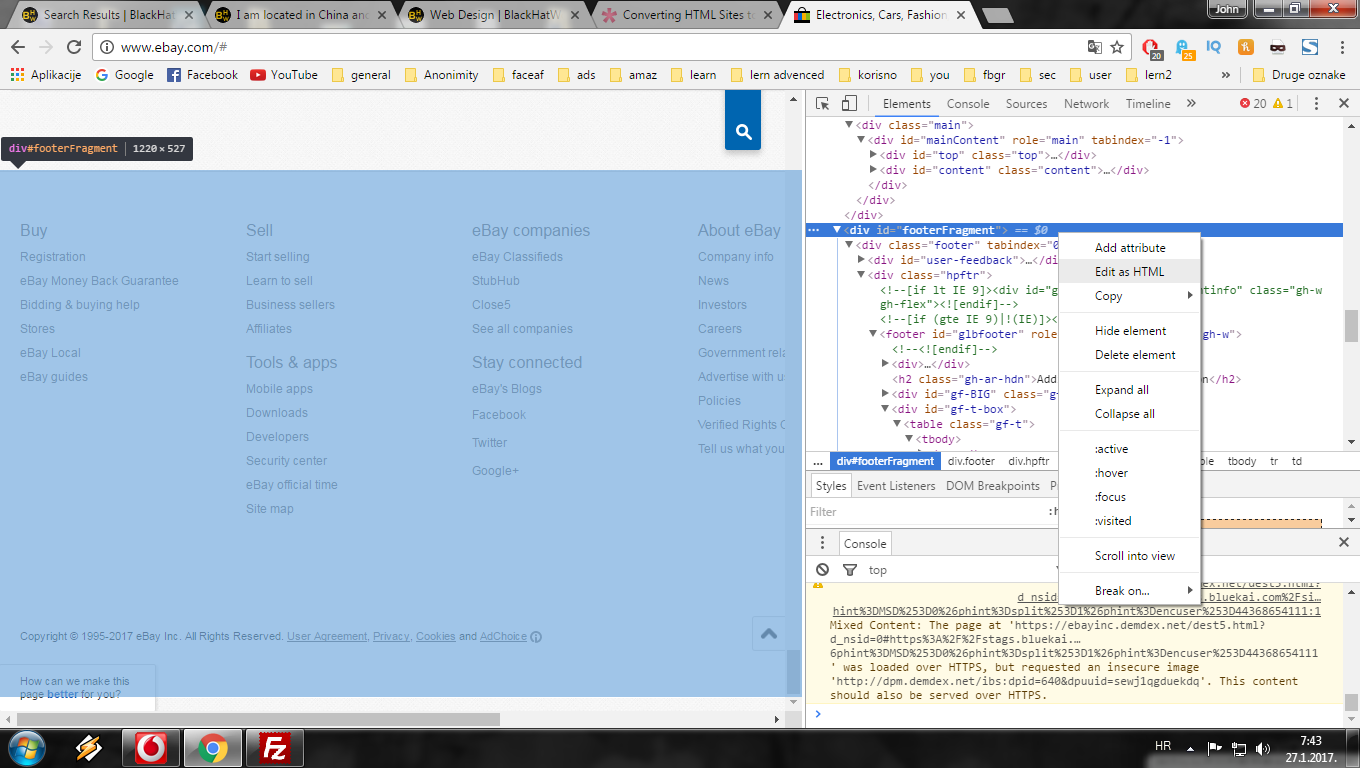The width and height of the screenshot is (1360, 768).
Task: Open the eBay Money Back Guarantee link
Action: (x=99, y=281)
